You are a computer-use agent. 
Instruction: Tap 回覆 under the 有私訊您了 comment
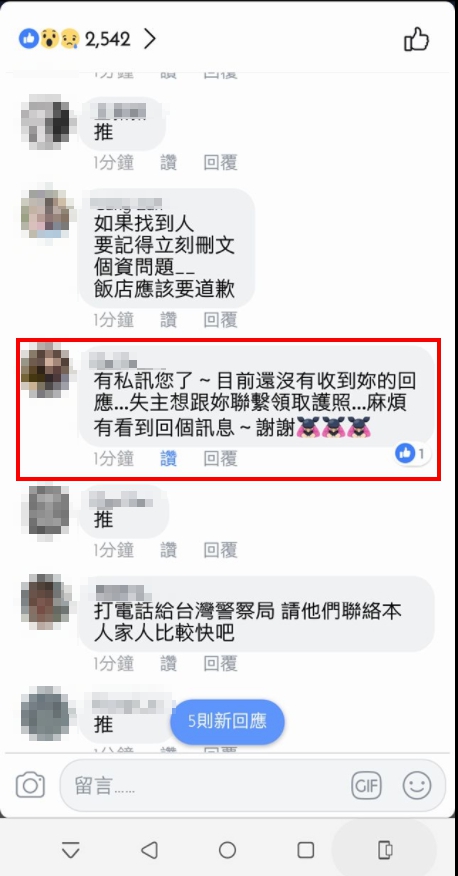[221, 459]
